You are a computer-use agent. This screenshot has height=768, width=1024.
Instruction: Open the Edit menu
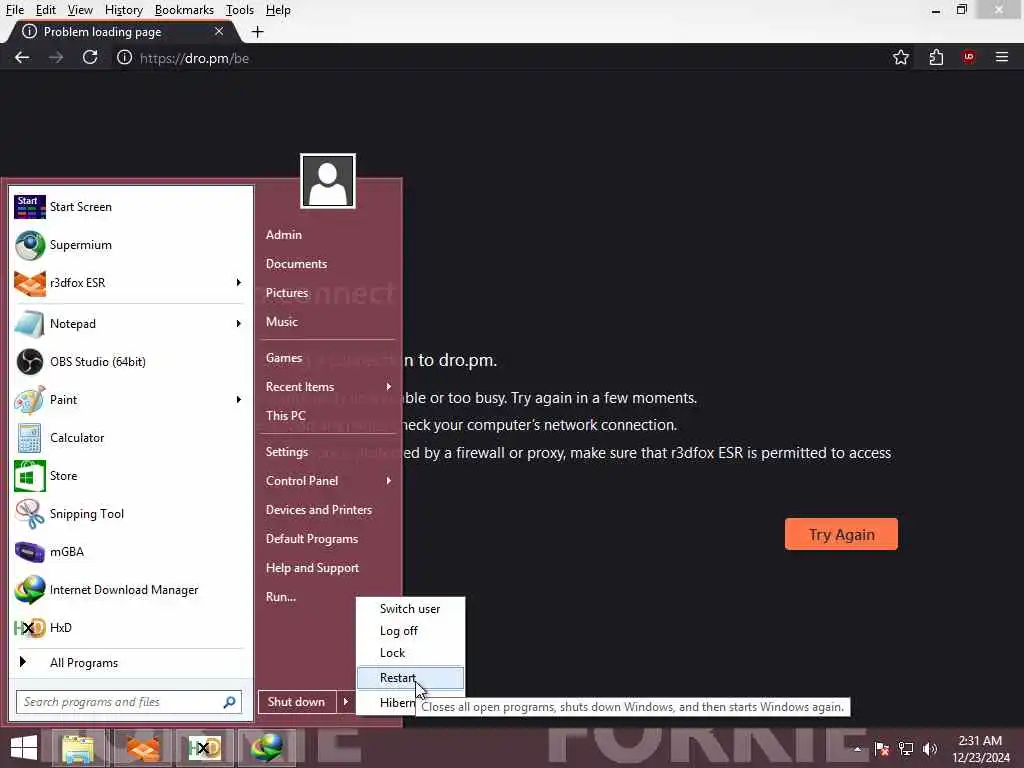coord(46,10)
